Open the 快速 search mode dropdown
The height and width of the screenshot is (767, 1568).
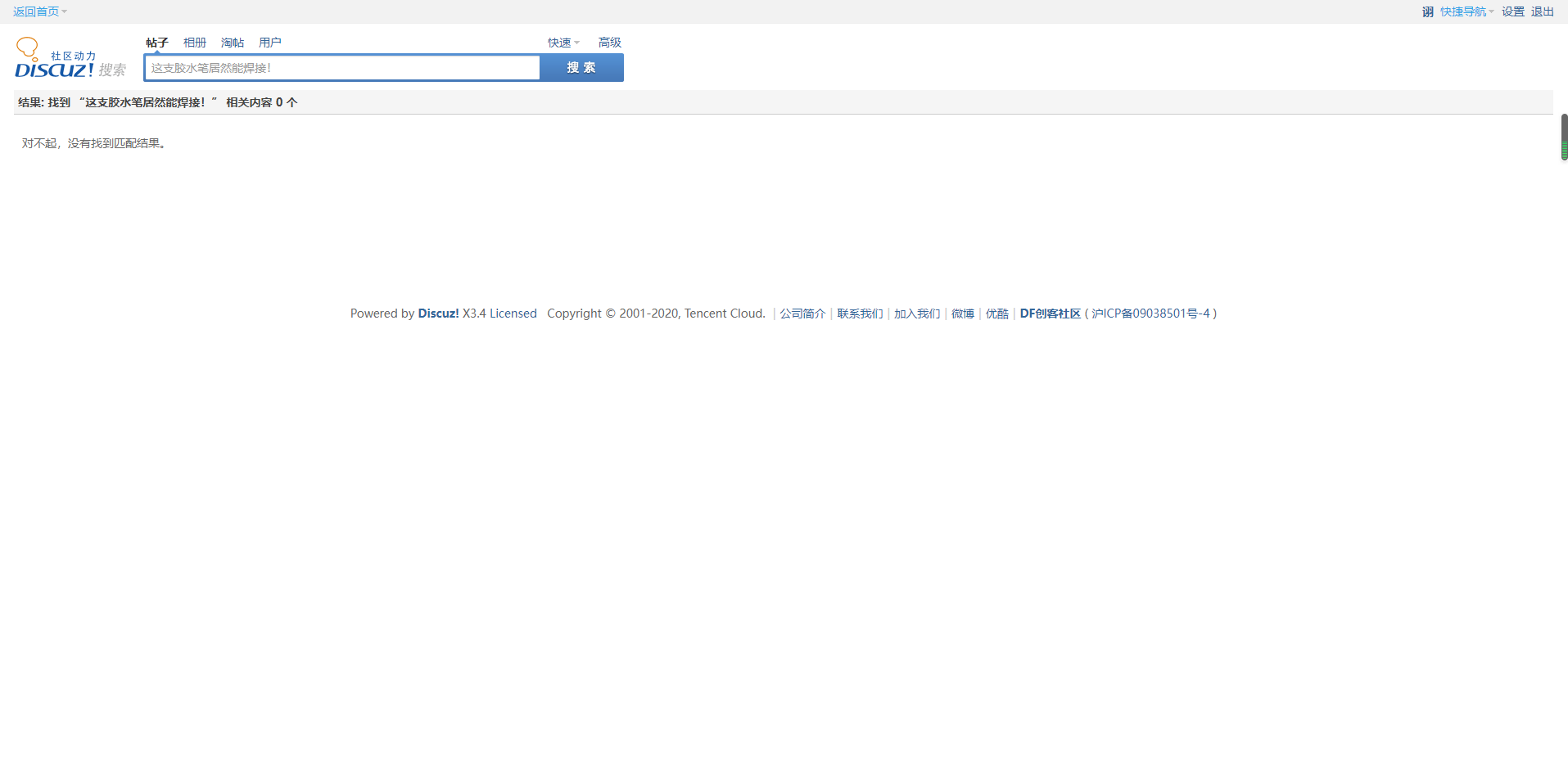[563, 43]
